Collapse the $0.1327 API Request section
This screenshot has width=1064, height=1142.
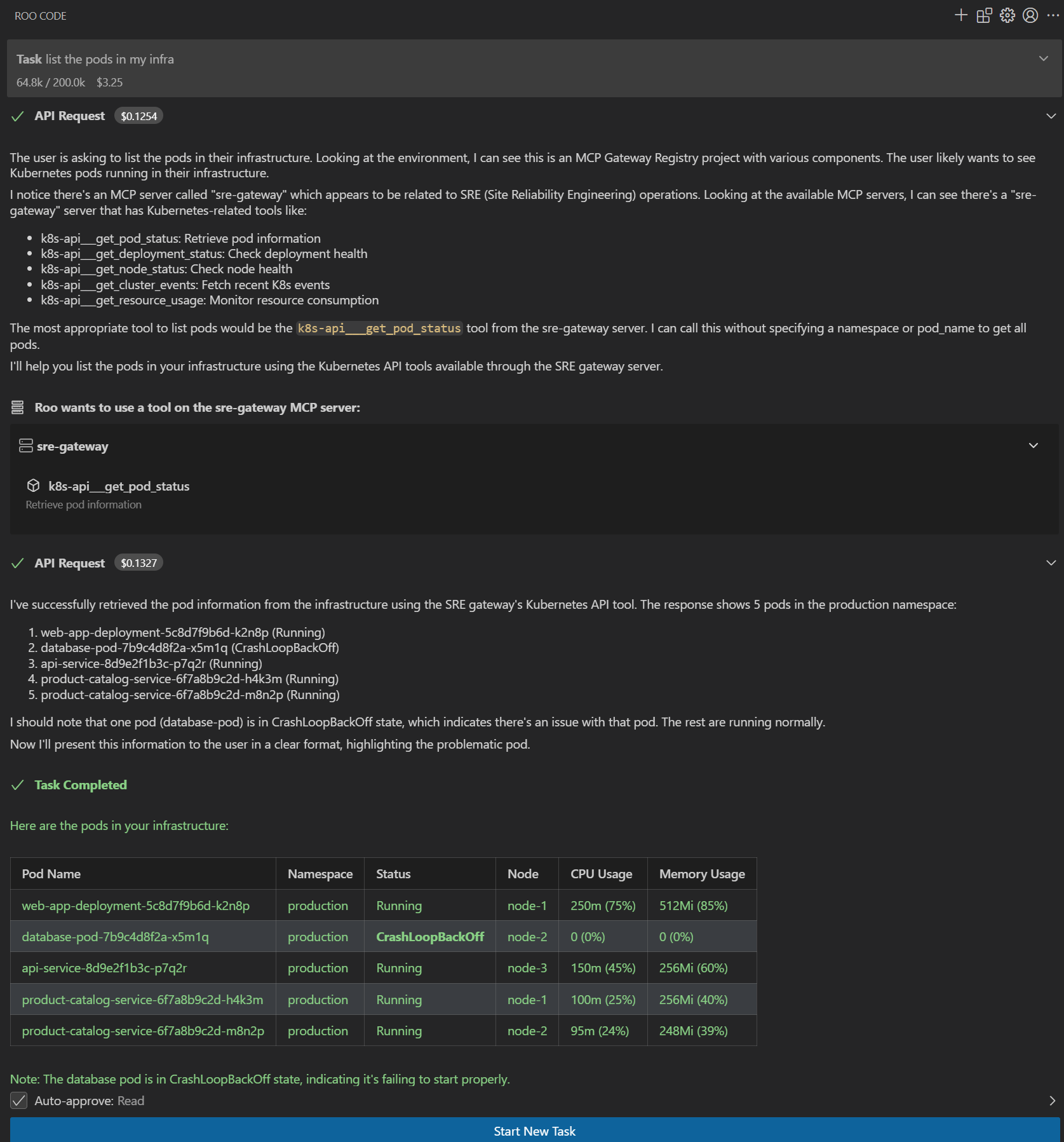coord(1051,562)
